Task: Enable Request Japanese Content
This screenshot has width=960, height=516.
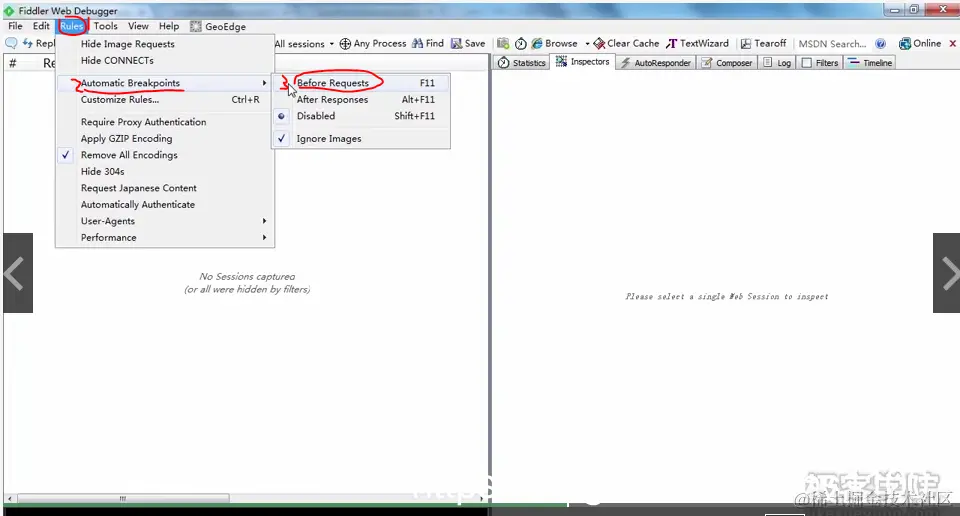Action: pyautogui.click(x=165, y=188)
